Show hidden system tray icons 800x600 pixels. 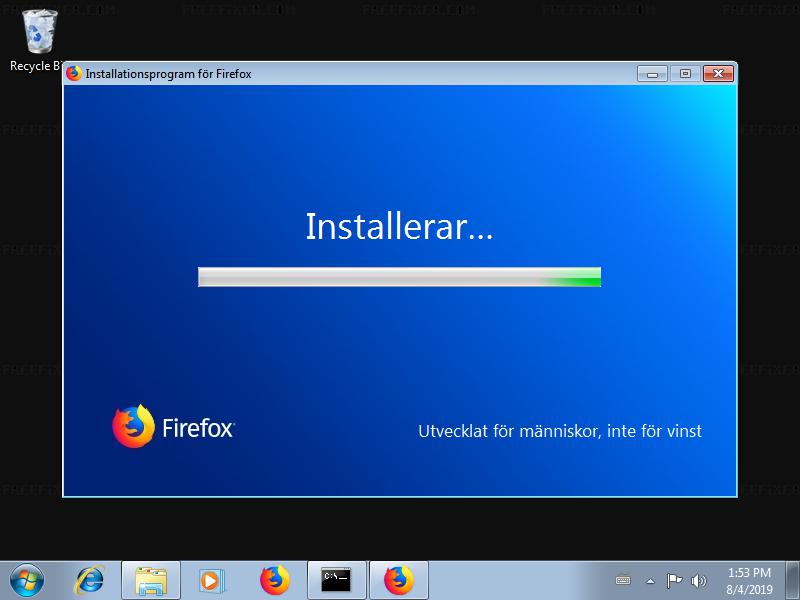[651, 581]
